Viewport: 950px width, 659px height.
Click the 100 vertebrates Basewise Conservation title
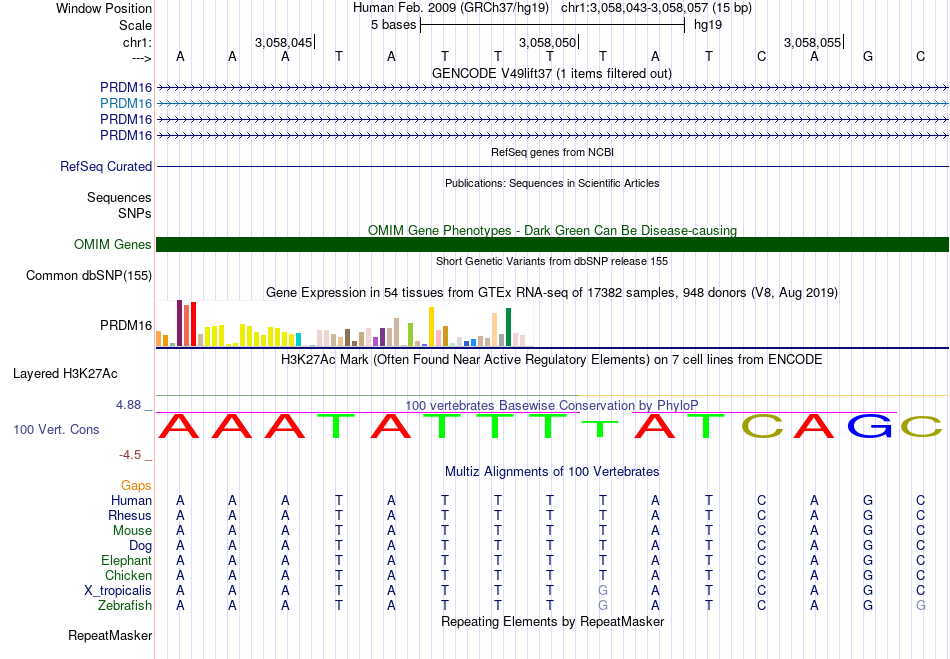[552, 406]
